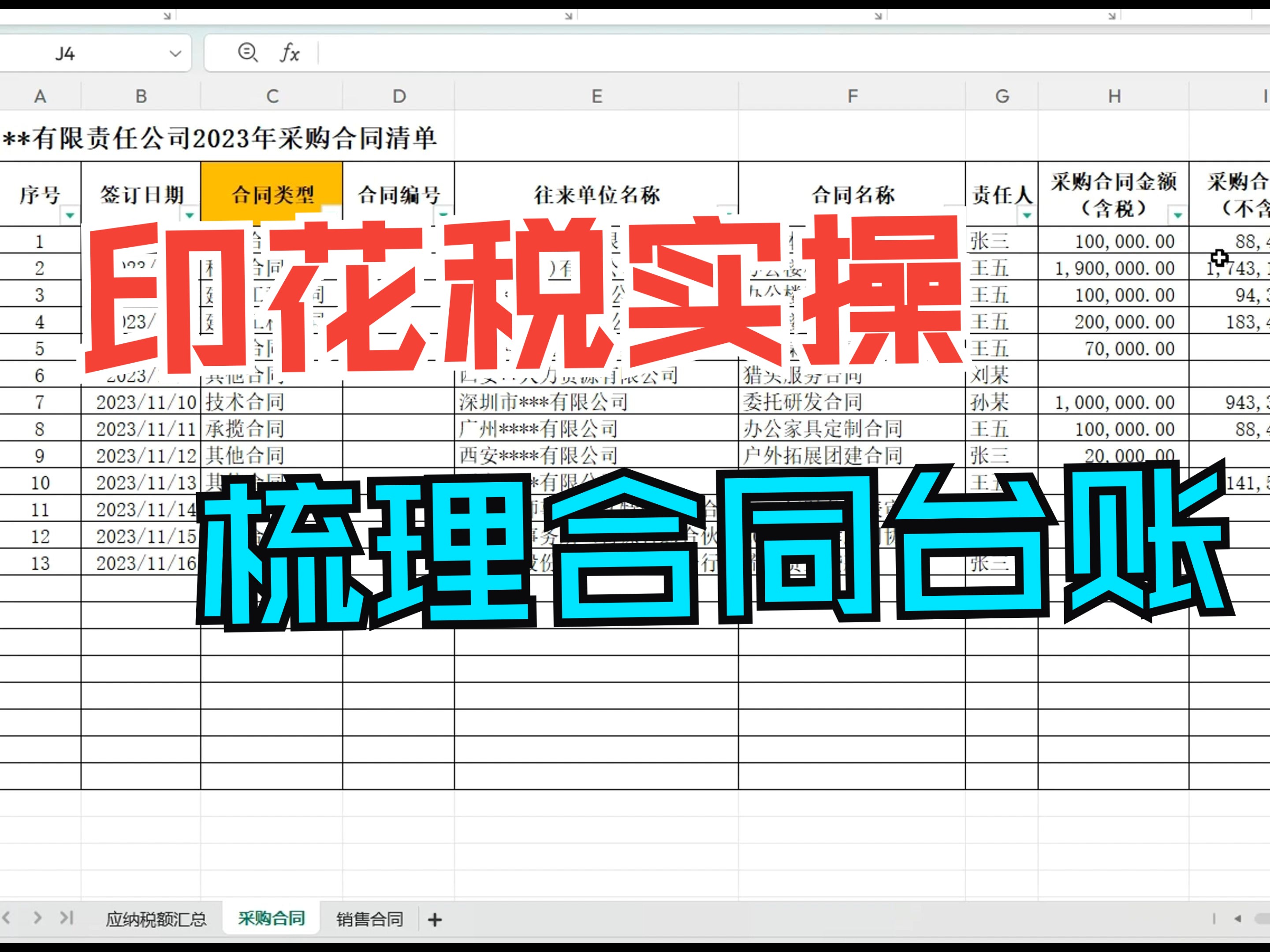
Task: Select the 办公家具定制合同 cell
Action: (x=852, y=428)
